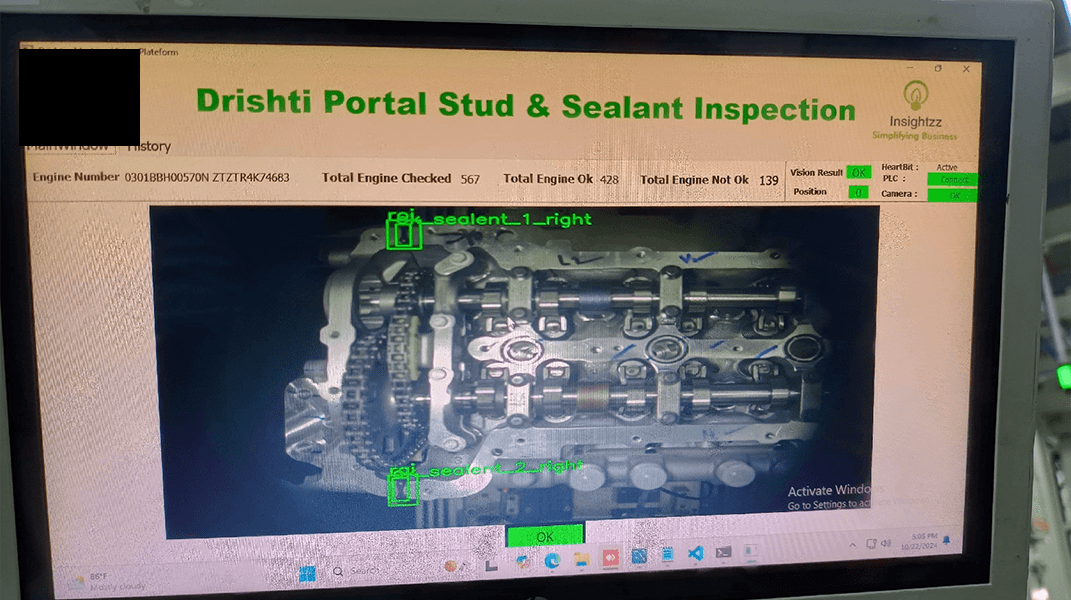The height and width of the screenshot is (600, 1071).
Task: Open the notification bell icon
Action: pyautogui.click(x=946, y=540)
